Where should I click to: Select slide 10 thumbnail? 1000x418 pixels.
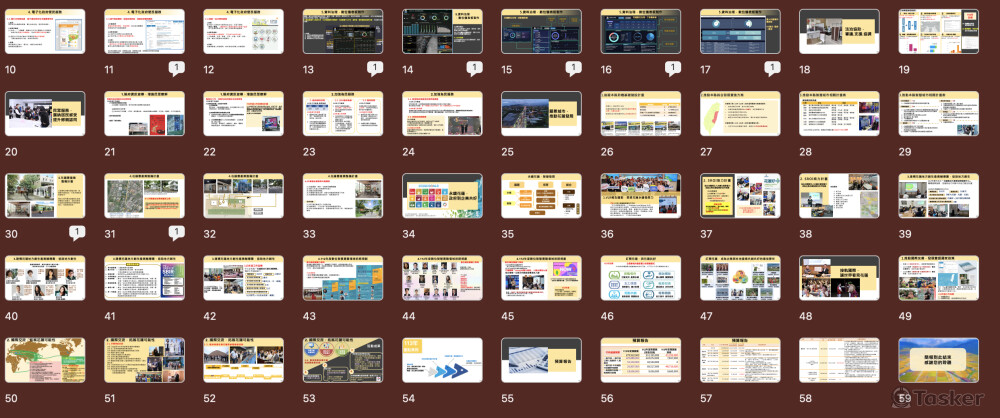point(45,32)
